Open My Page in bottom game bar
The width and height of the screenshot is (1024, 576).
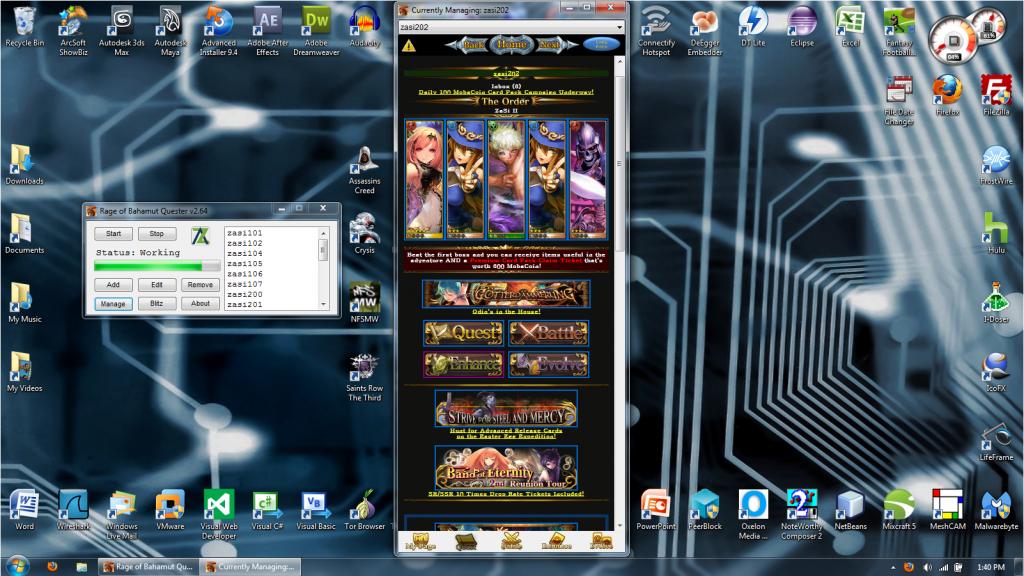click(421, 541)
